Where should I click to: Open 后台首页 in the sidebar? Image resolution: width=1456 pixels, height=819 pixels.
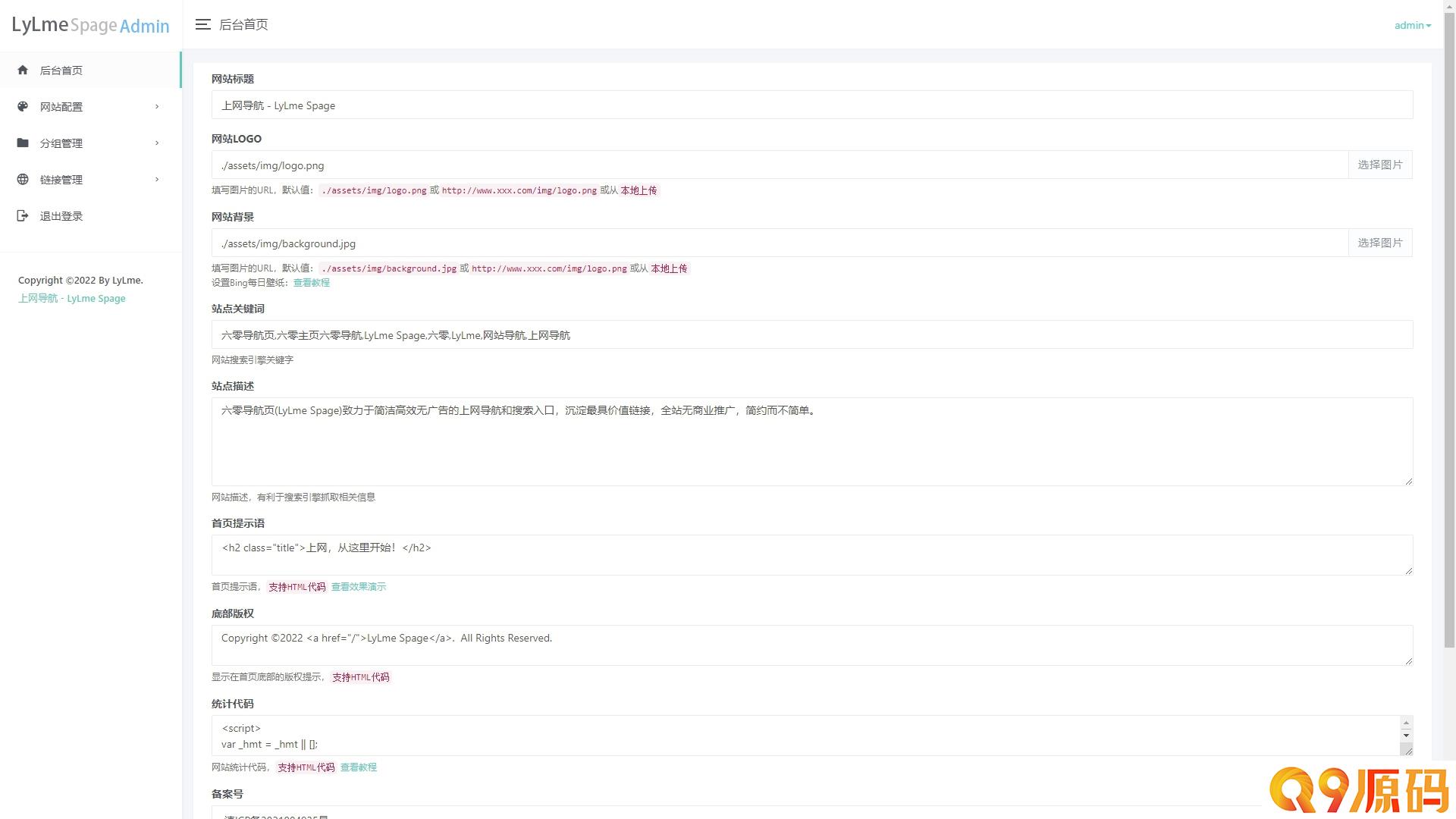coord(90,70)
